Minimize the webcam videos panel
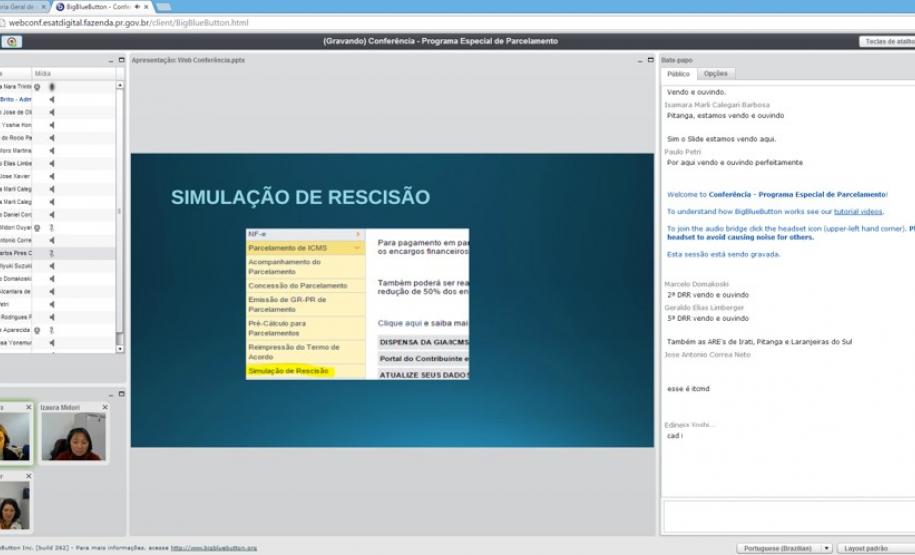915x555 pixels. [110, 394]
